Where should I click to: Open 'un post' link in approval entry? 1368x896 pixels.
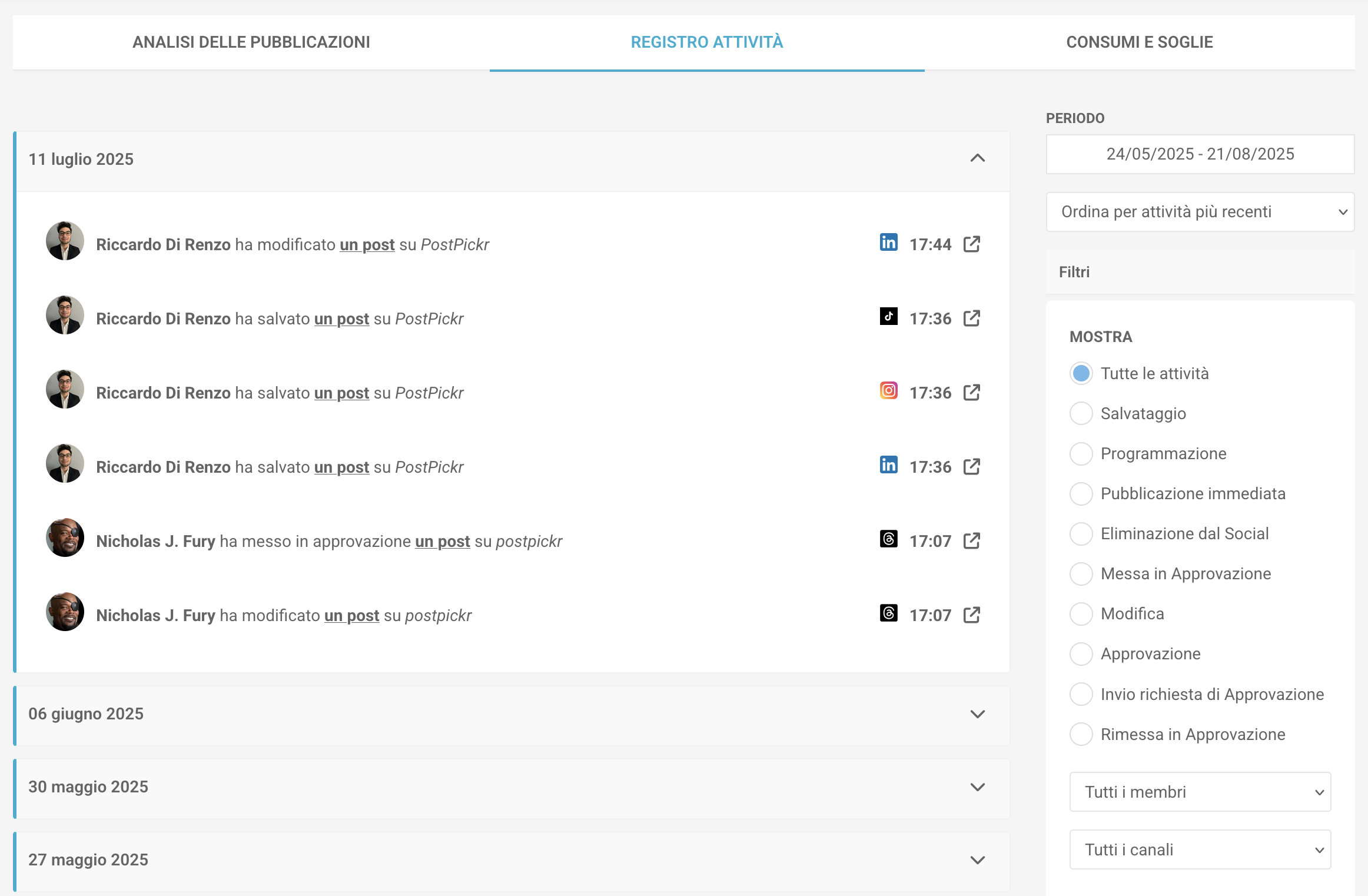point(442,542)
